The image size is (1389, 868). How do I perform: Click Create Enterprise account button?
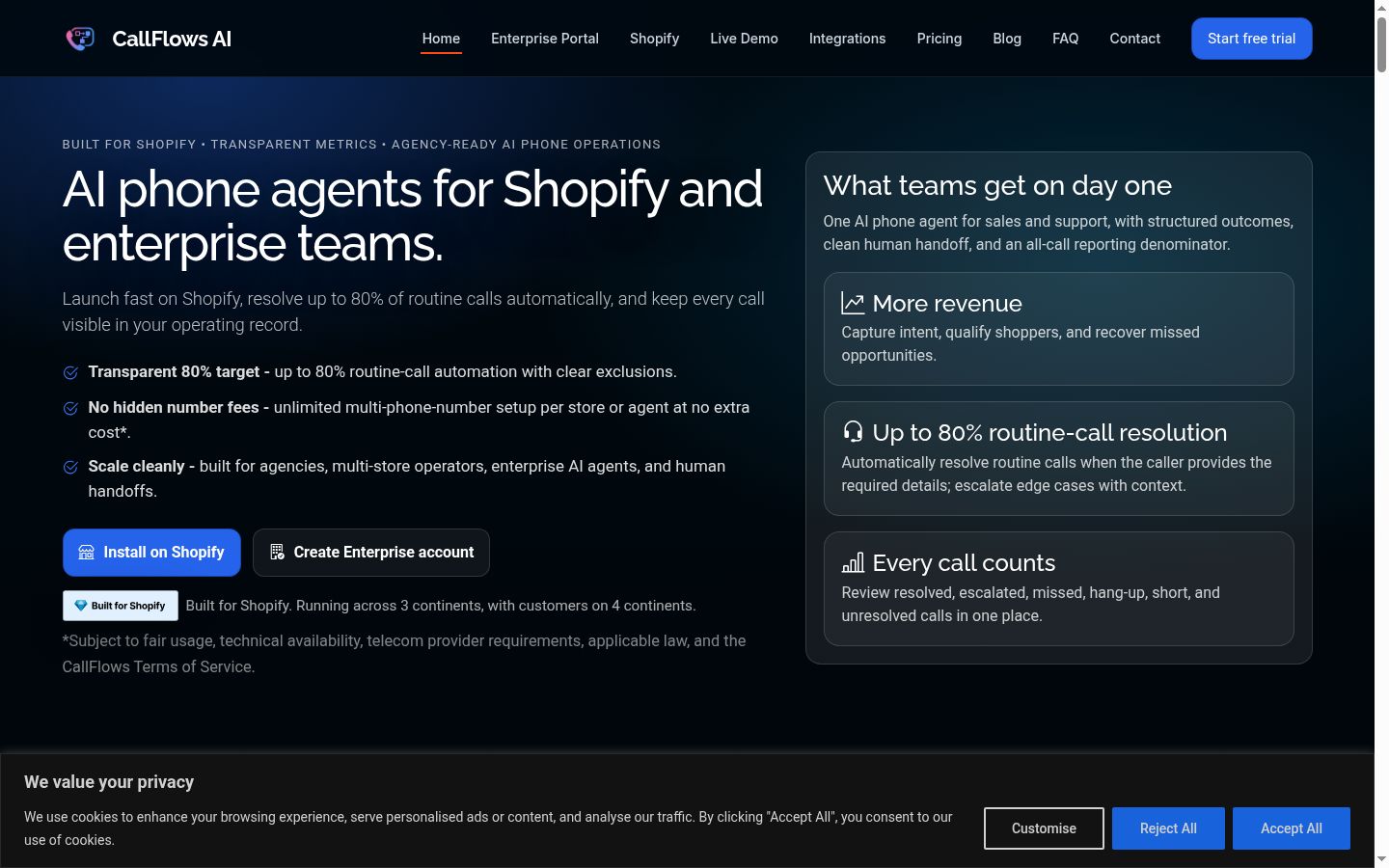click(x=371, y=553)
